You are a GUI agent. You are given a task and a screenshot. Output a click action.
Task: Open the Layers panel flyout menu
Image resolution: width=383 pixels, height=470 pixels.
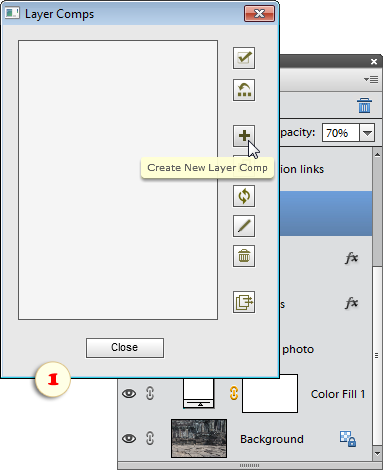[x=371, y=79]
